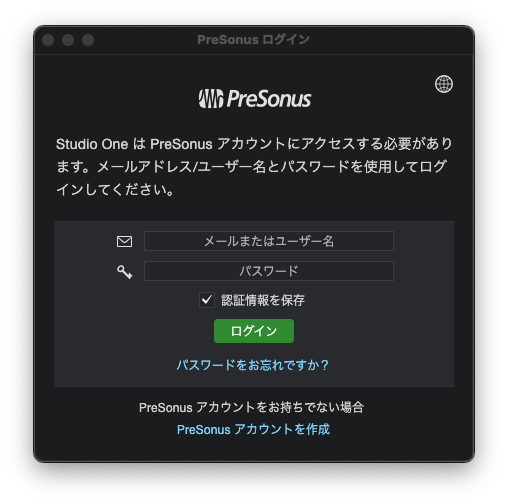Viewport: 508px width, 504px height.
Task: Click the PreSonus waveform emblem in logo
Action: tap(211, 99)
